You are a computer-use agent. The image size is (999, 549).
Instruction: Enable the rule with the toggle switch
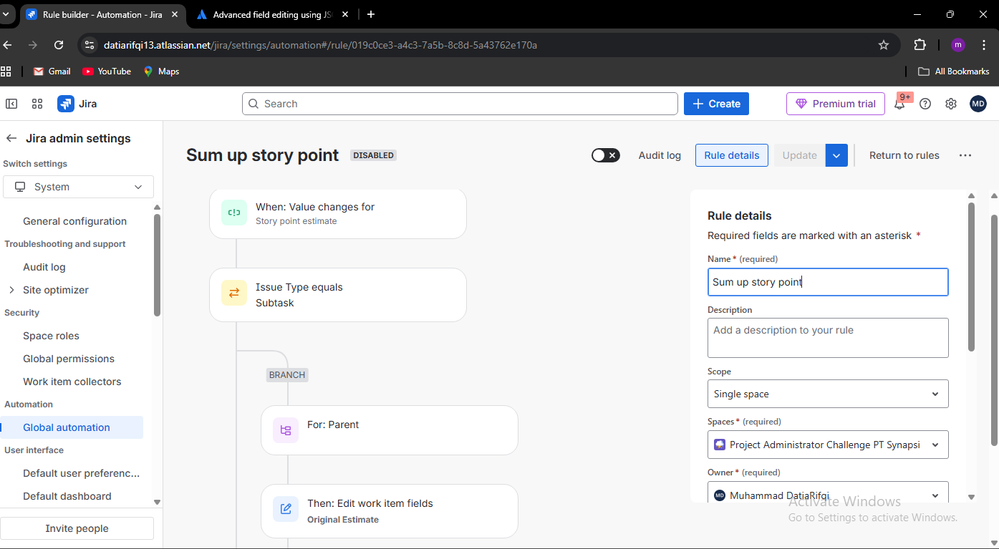tap(605, 155)
